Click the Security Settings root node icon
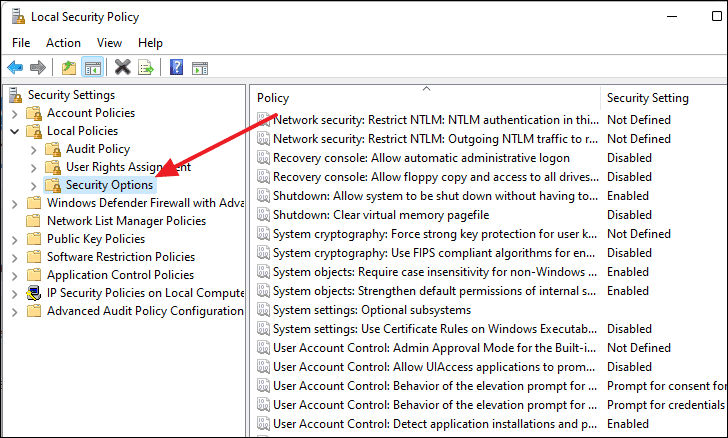The height and width of the screenshot is (438, 728). click(15, 95)
